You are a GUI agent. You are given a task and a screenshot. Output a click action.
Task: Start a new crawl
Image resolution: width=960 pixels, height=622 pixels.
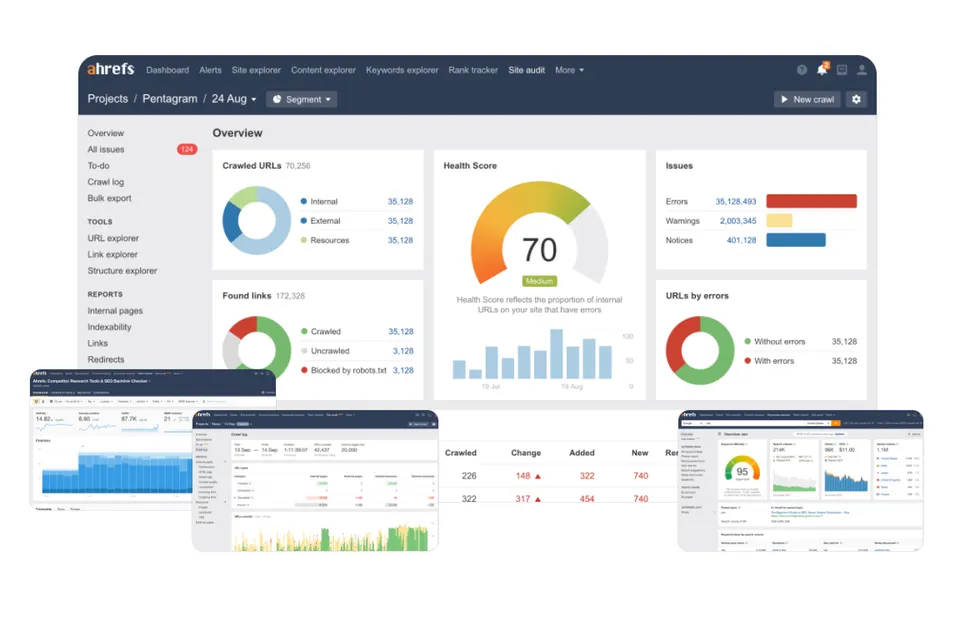tap(808, 99)
